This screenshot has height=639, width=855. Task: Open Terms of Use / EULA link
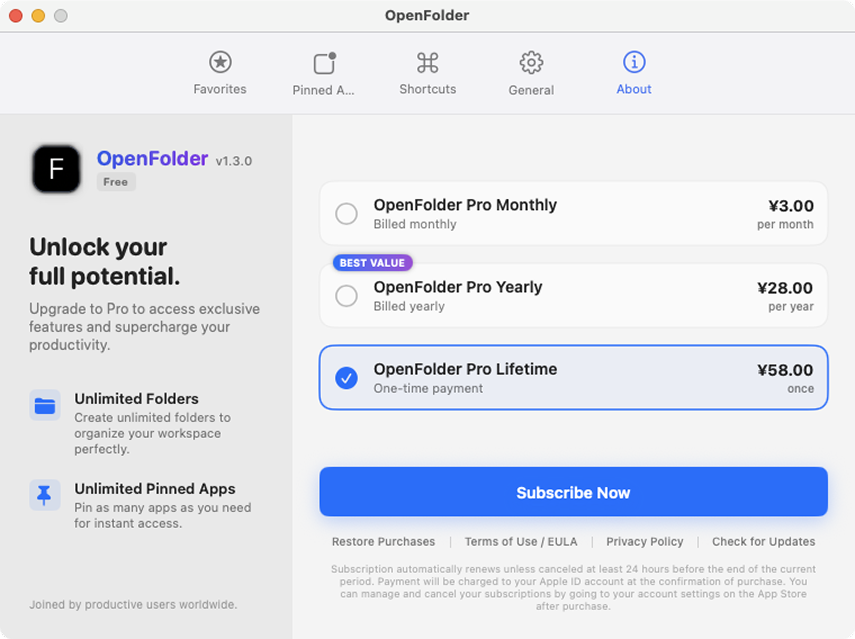coord(521,541)
